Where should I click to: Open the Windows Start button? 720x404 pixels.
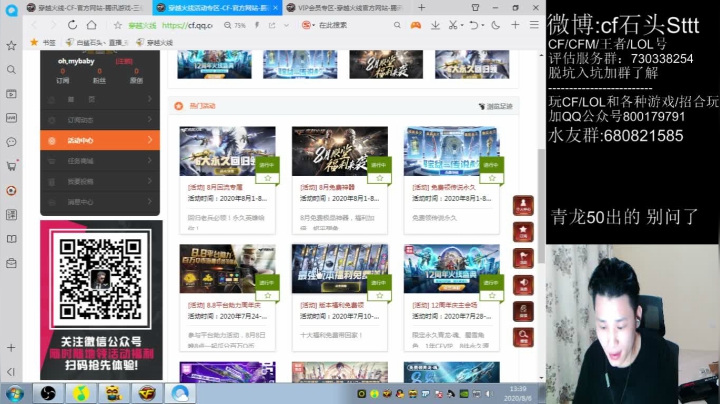coord(15,393)
